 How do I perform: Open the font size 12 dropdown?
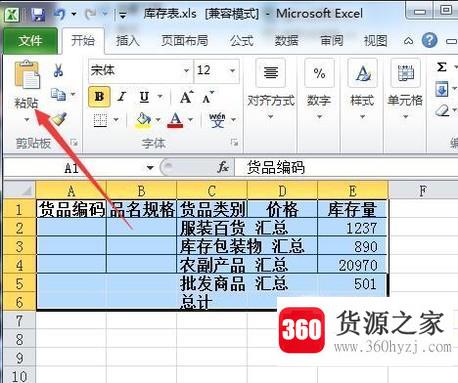click(233, 71)
